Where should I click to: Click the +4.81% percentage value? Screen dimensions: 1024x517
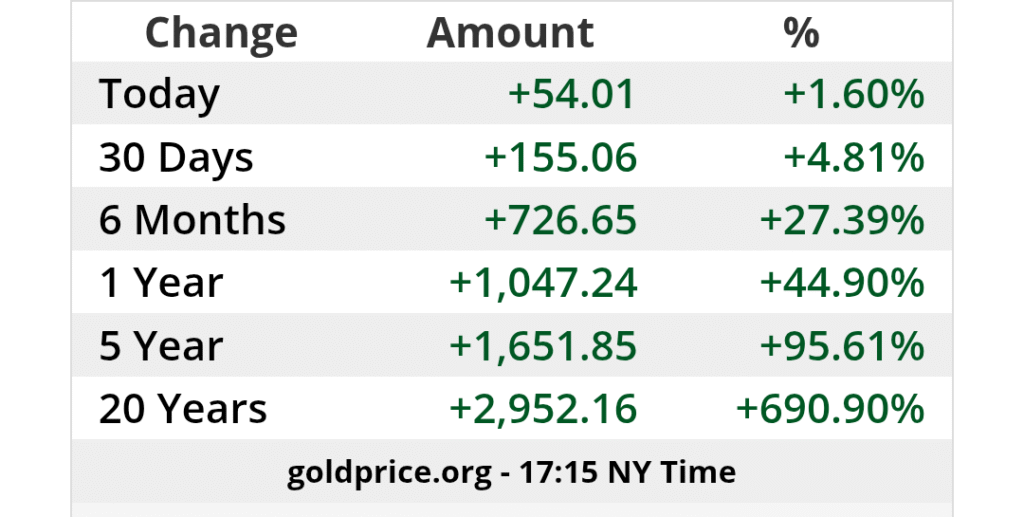(x=854, y=157)
